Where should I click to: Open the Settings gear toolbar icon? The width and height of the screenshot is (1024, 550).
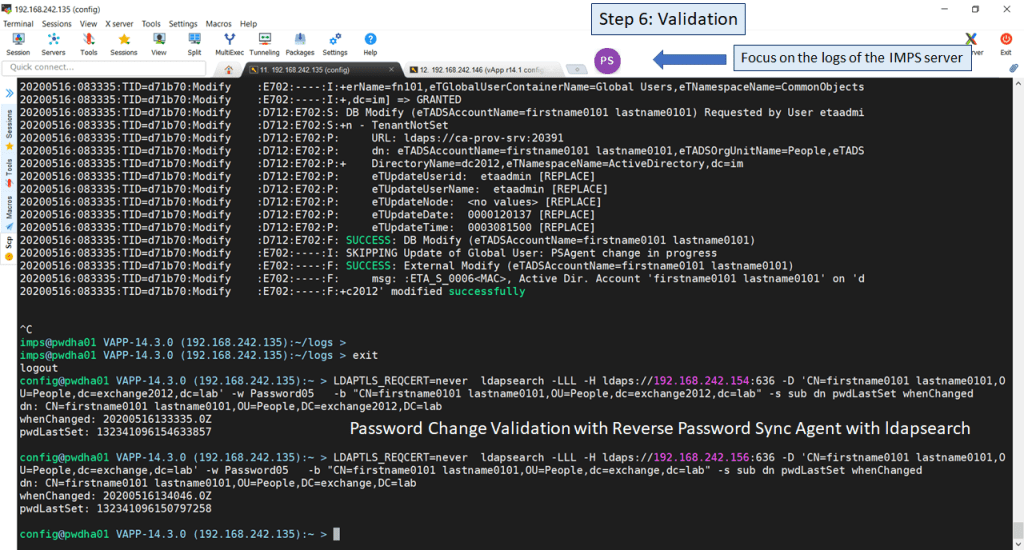[x=335, y=42]
